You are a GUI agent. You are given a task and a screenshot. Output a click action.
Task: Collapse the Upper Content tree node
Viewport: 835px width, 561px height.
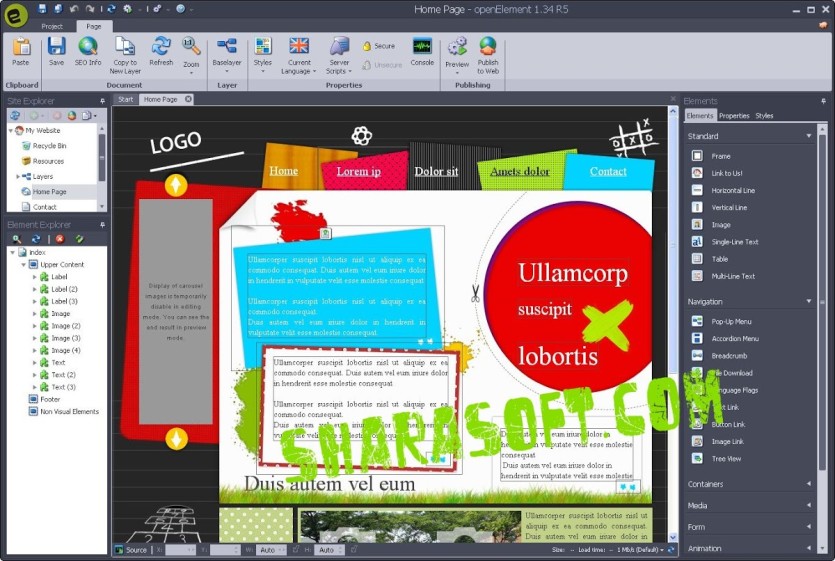[x=23, y=265]
